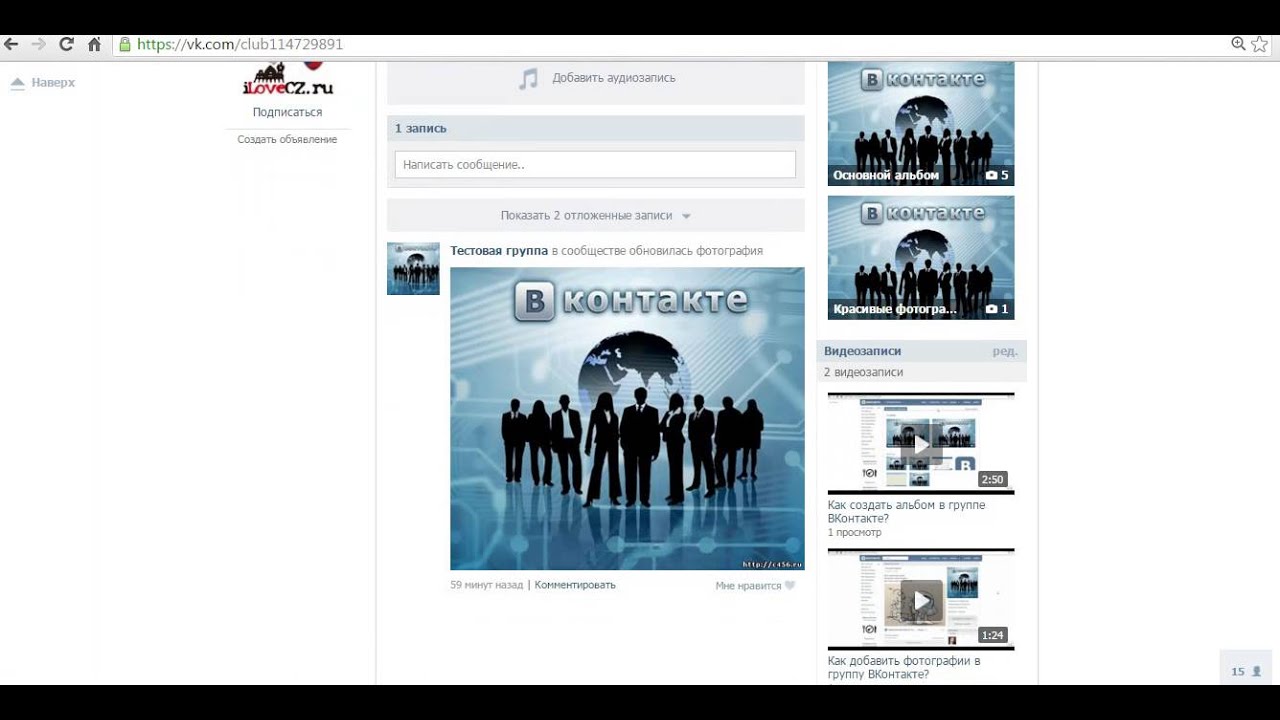This screenshot has height=720, width=1280.
Task: Open the Видеозаписи section header
Action: click(x=862, y=352)
